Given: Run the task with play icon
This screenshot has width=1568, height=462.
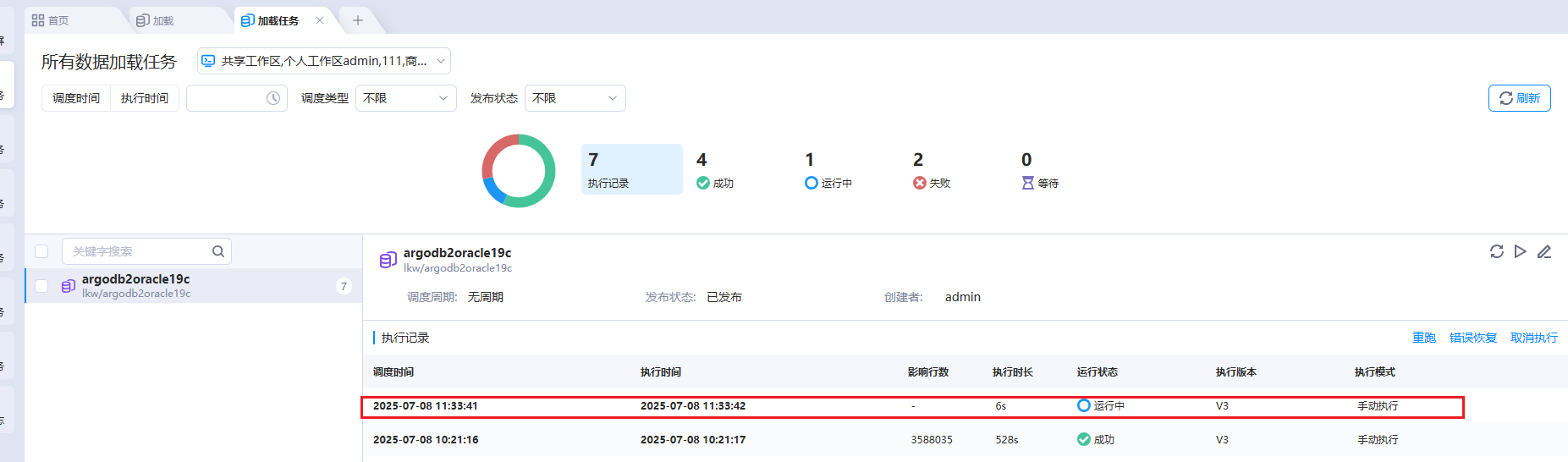Looking at the screenshot, I should [x=1520, y=251].
